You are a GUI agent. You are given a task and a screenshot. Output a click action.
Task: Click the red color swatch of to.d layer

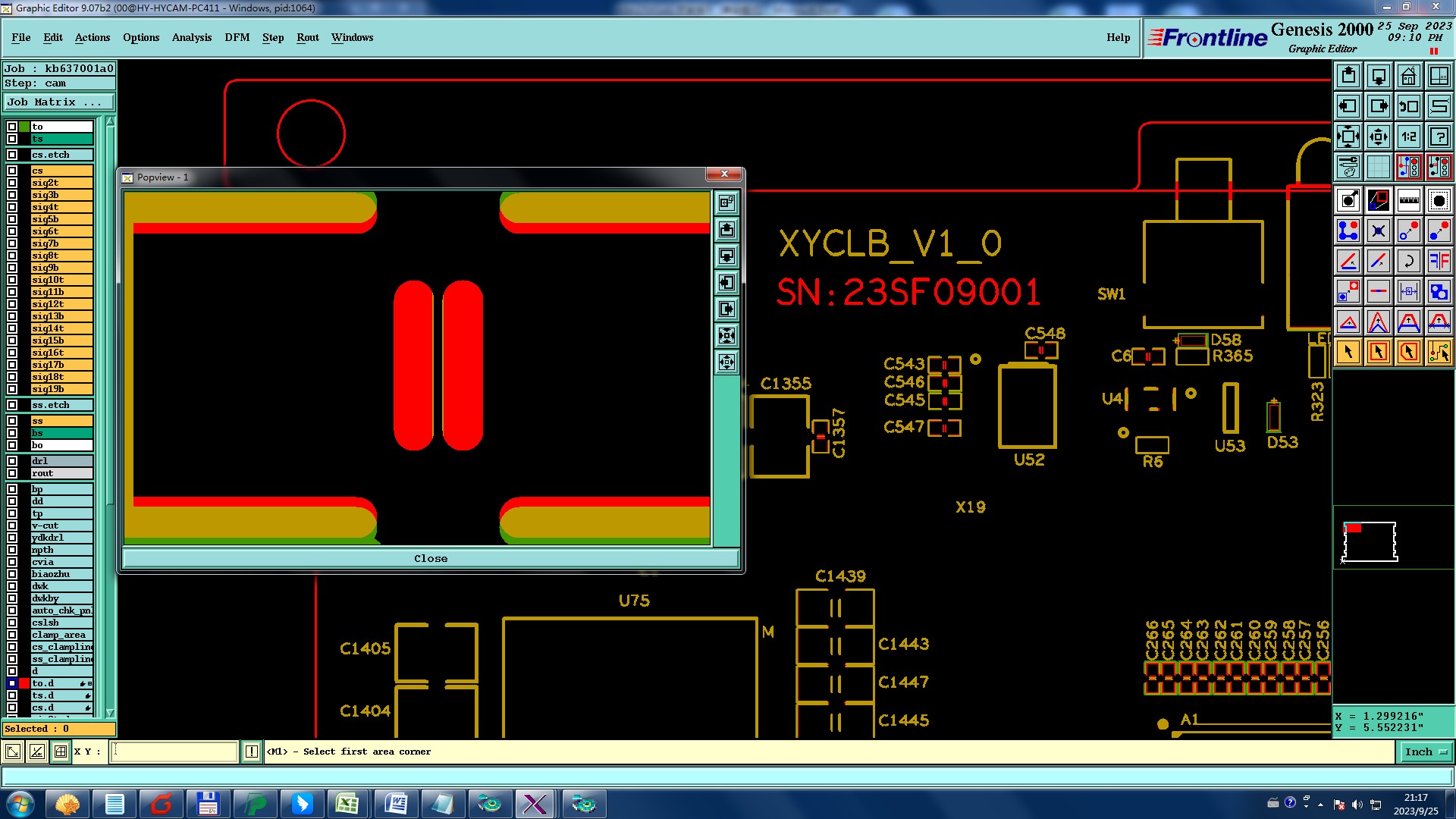24,683
